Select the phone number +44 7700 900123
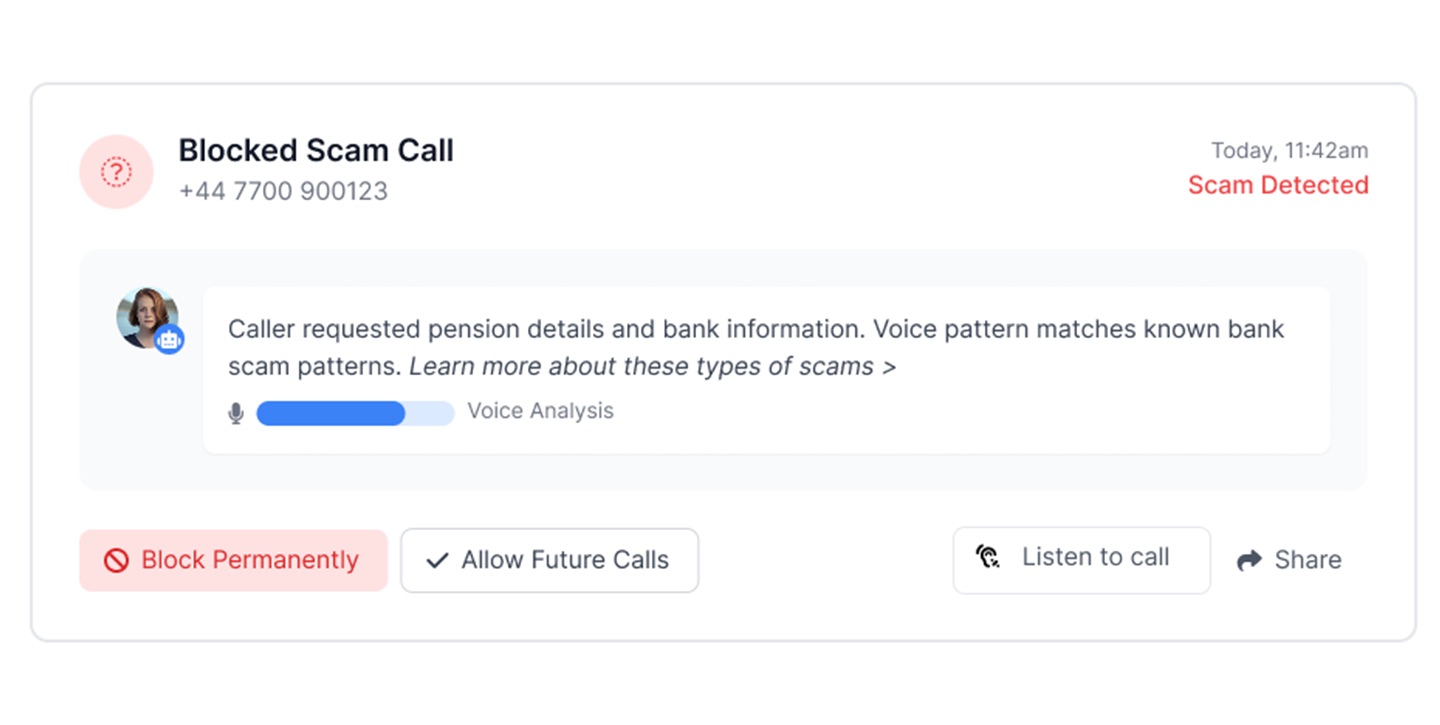 click(283, 191)
